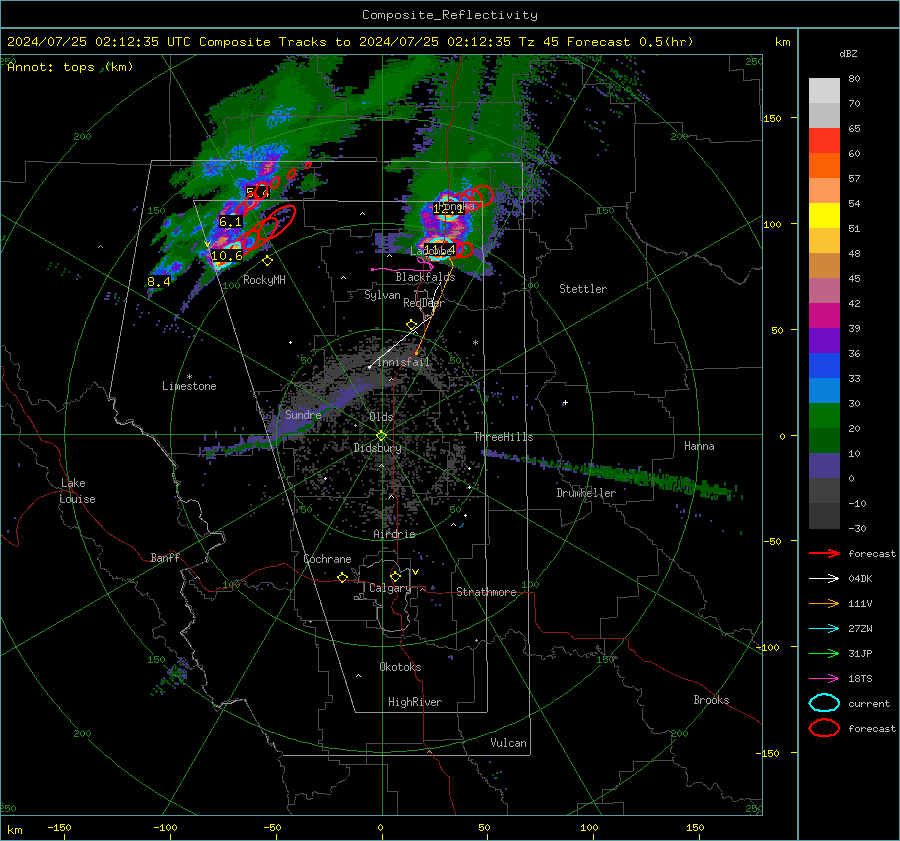Click the Airdrie label
Image resolution: width=900 pixels, height=841 pixels.
click(x=394, y=534)
